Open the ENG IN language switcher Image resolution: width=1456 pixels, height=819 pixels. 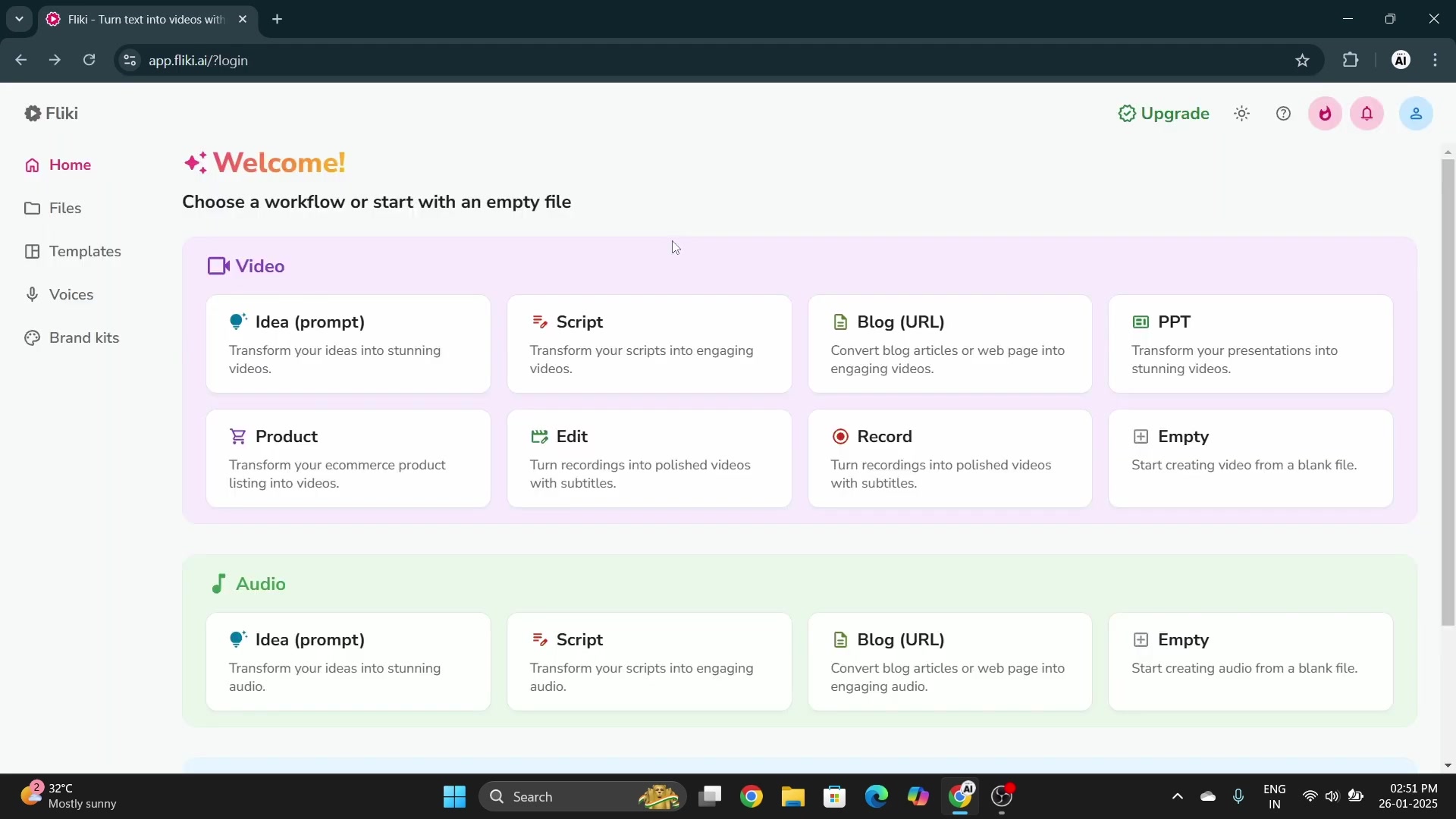(x=1274, y=796)
